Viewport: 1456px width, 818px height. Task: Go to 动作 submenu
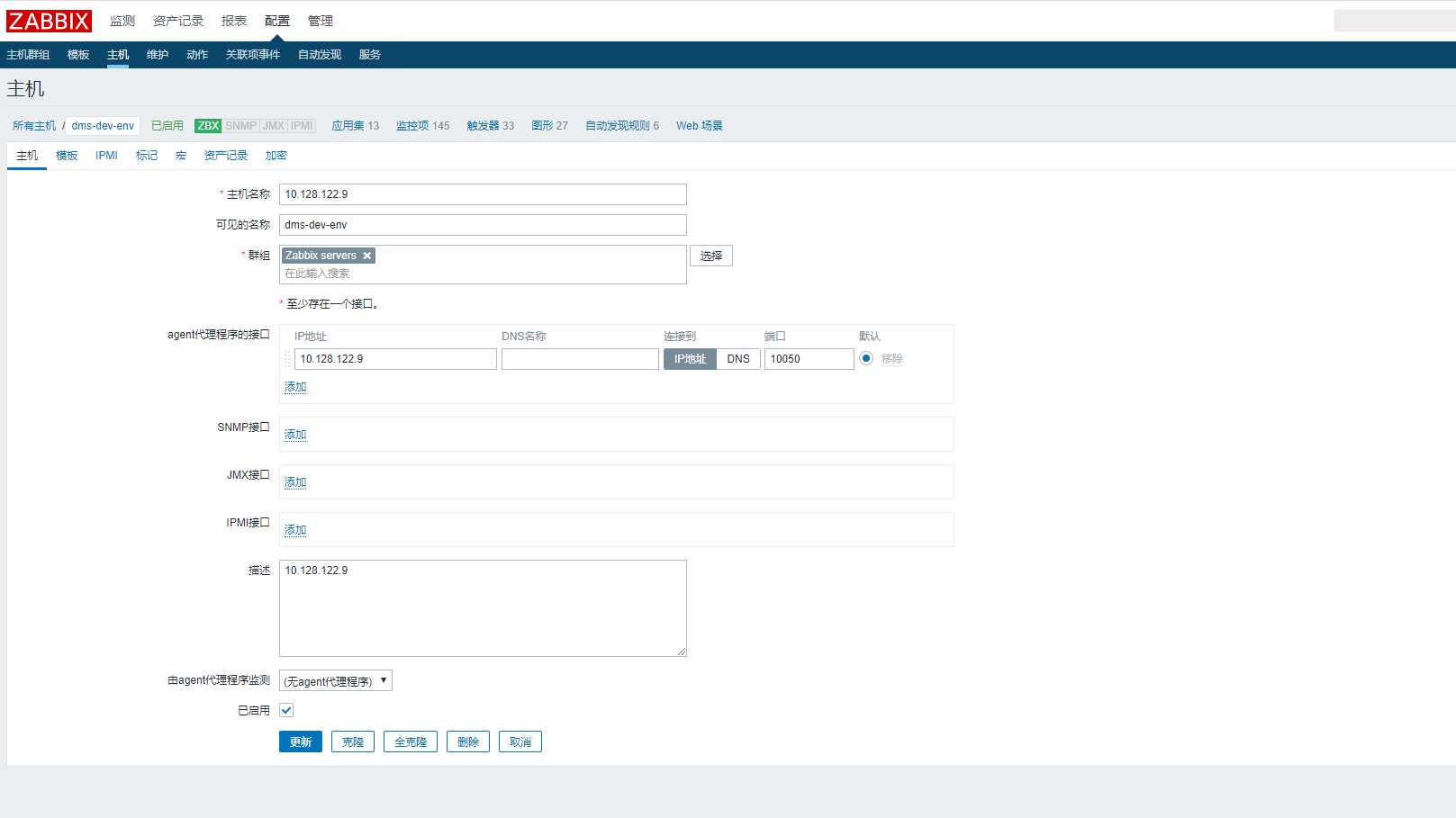pyautogui.click(x=197, y=55)
